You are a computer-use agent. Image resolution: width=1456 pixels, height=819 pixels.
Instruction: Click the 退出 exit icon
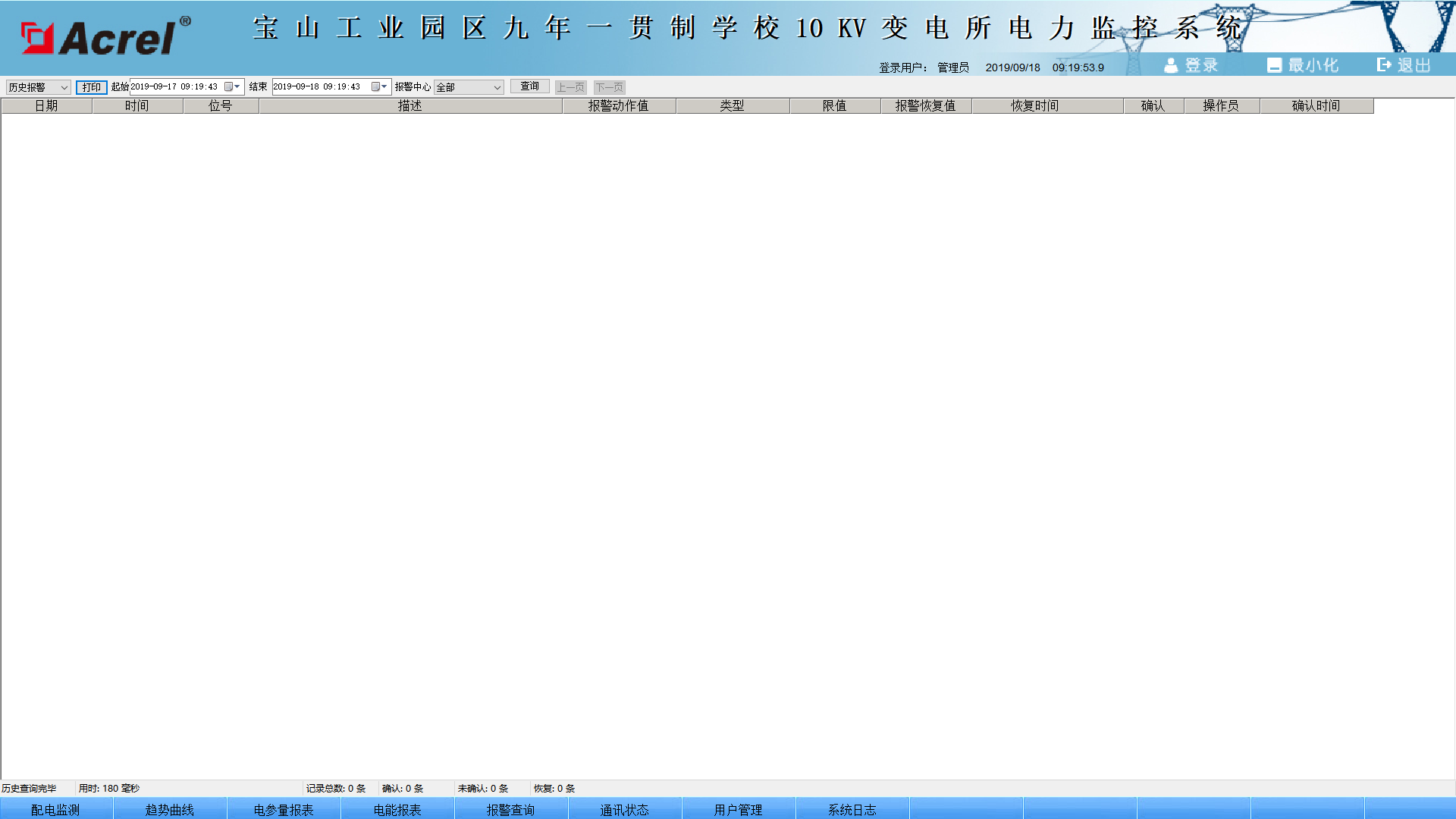click(x=1384, y=65)
